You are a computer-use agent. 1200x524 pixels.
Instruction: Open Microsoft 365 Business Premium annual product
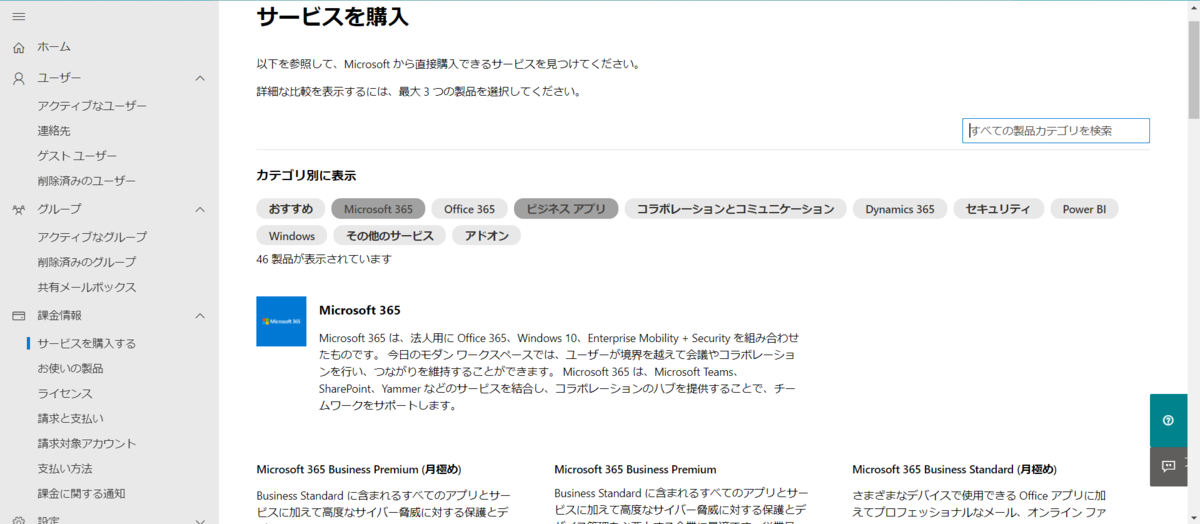point(635,469)
